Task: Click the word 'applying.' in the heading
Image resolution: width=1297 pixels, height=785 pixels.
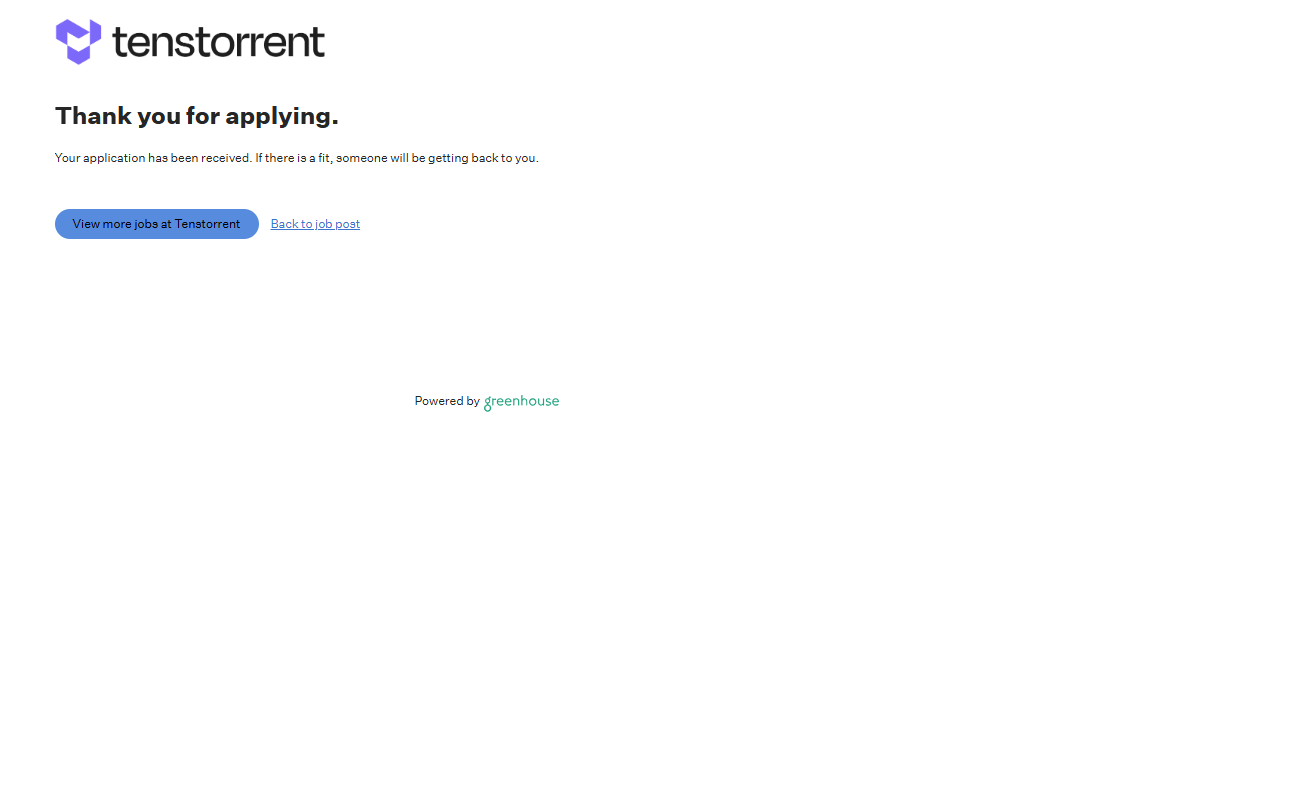Action: (282, 116)
